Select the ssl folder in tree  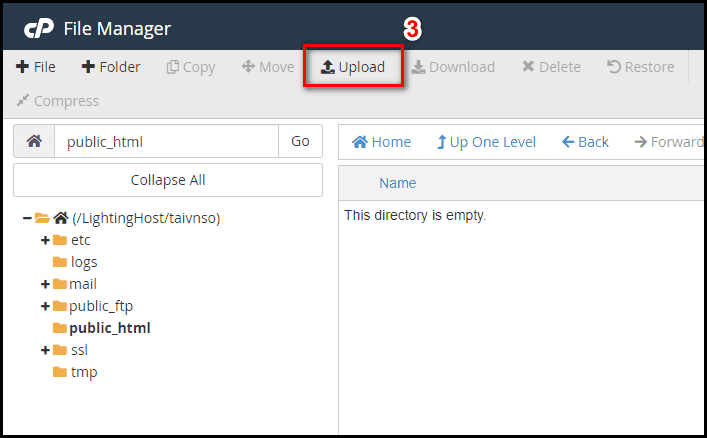tap(79, 350)
